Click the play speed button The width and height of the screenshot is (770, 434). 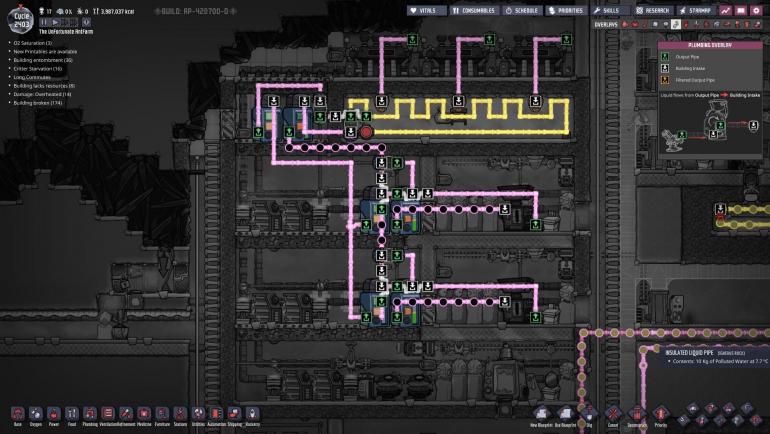pyautogui.click(x=55, y=22)
